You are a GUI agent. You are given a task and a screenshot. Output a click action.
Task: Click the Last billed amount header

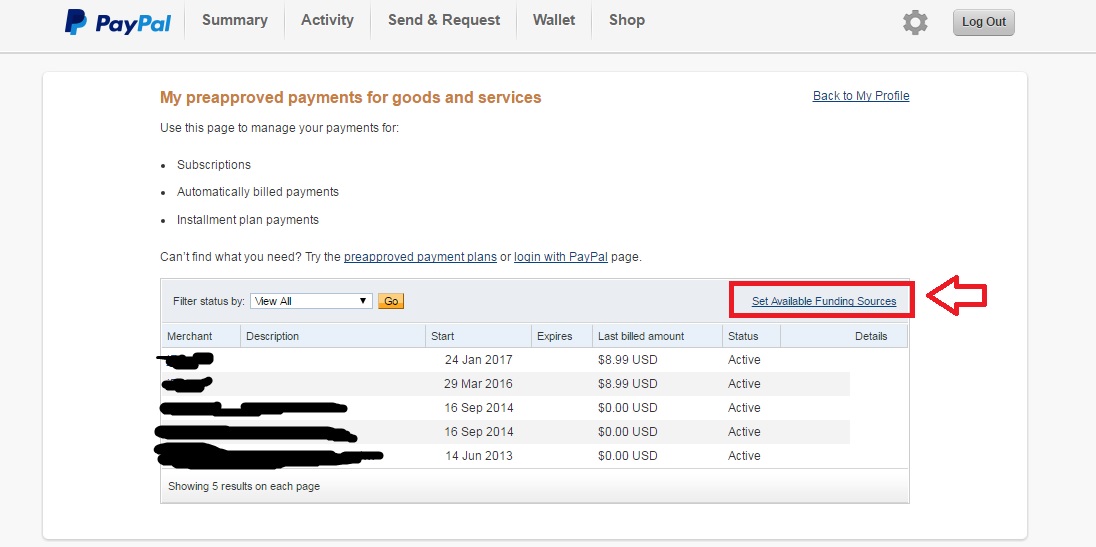tap(640, 336)
